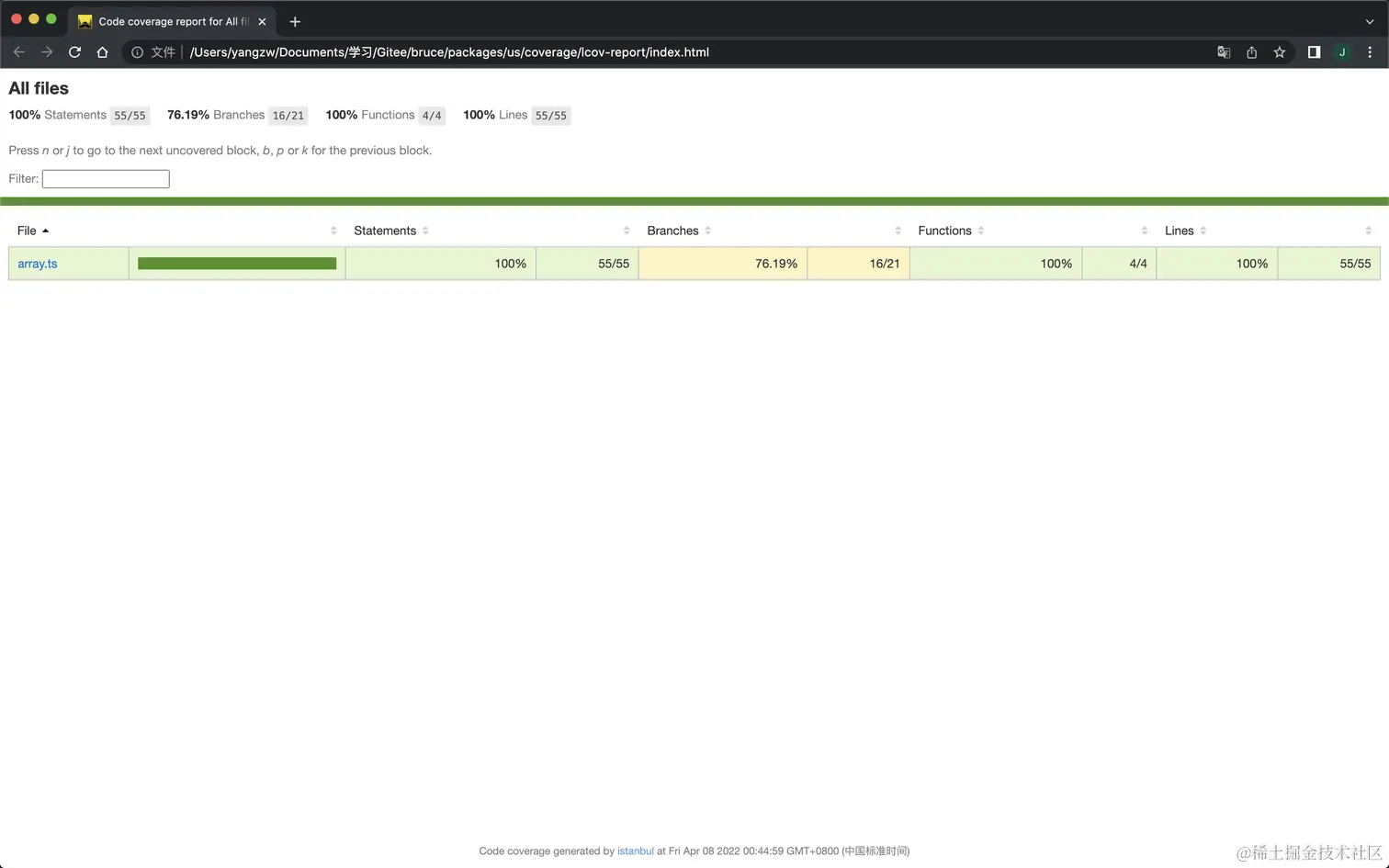Image resolution: width=1389 pixels, height=868 pixels.
Task: Open the Chrome three-dot menu
Action: pyautogui.click(x=1370, y=52)
